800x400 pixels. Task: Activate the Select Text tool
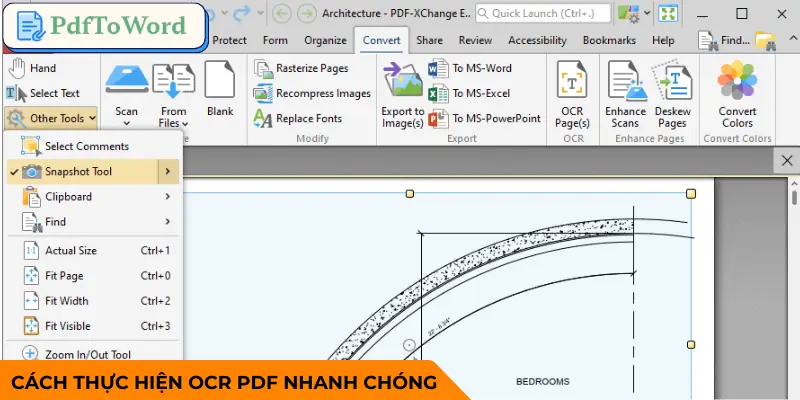point(43,93)
